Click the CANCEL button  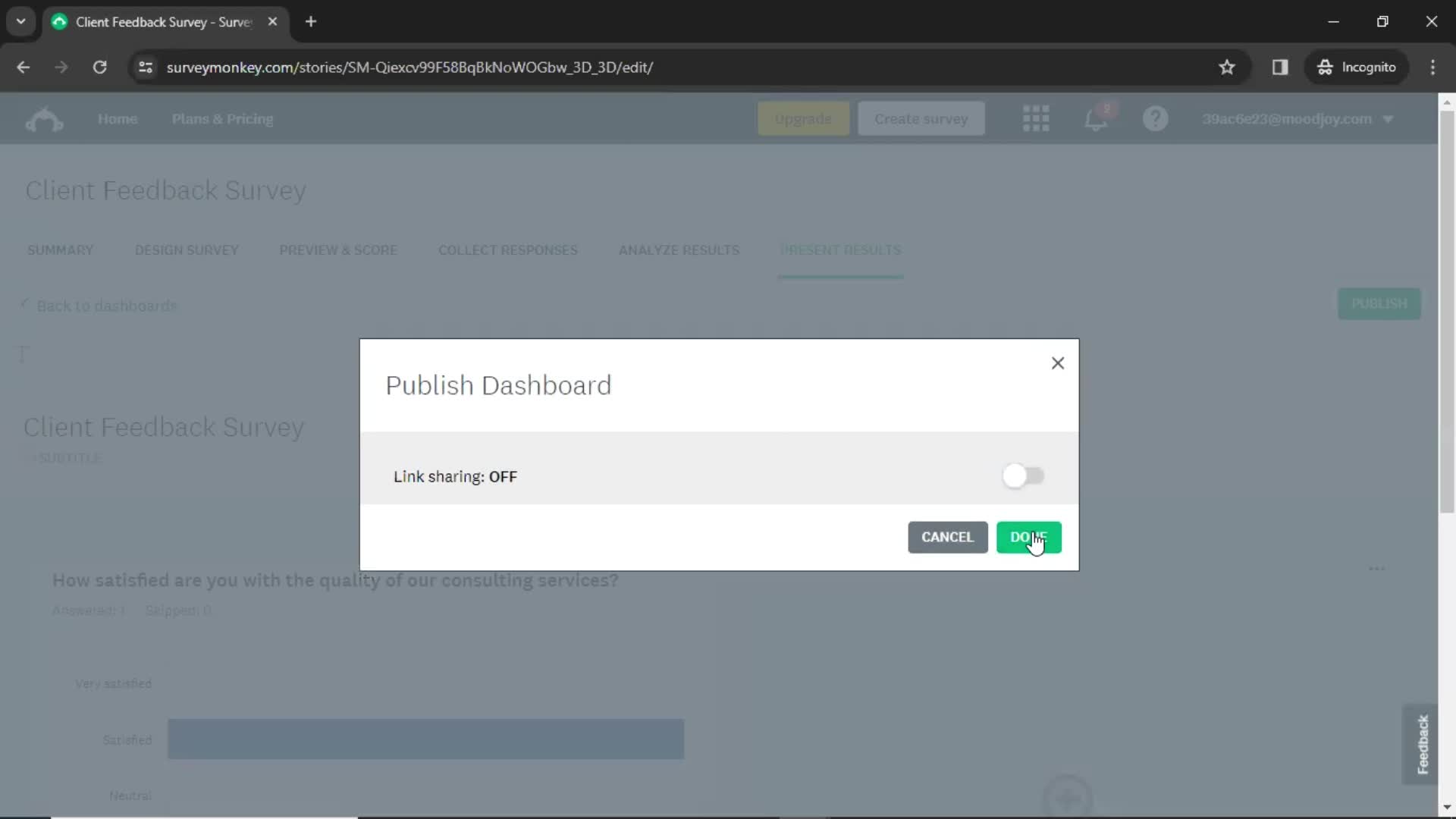click(x=948, y=537)
